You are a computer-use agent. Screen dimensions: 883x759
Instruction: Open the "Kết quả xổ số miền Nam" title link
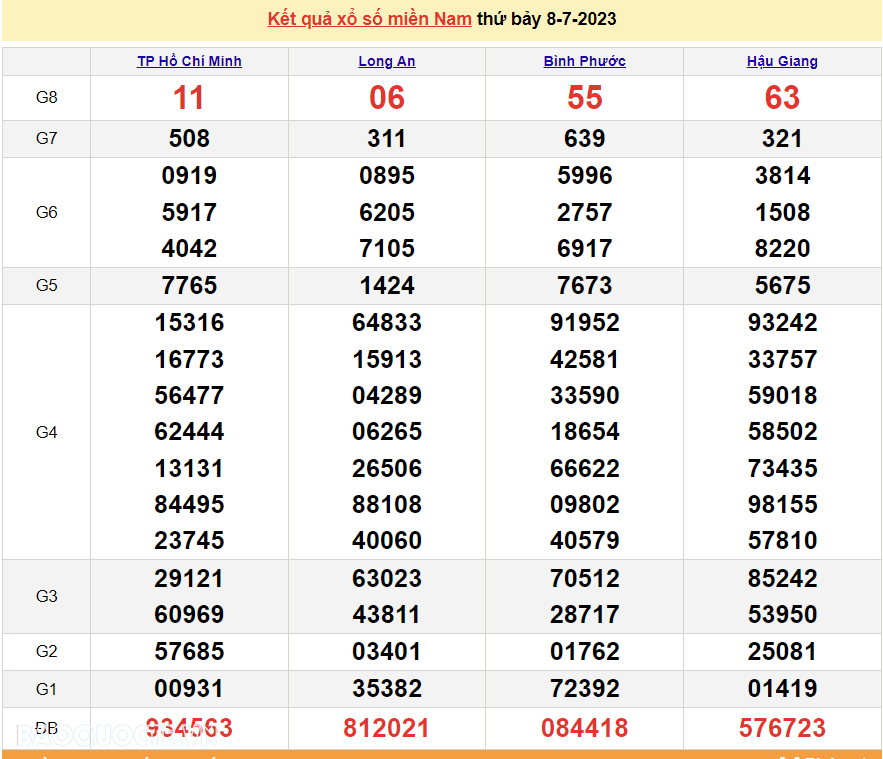click(367, 18)
